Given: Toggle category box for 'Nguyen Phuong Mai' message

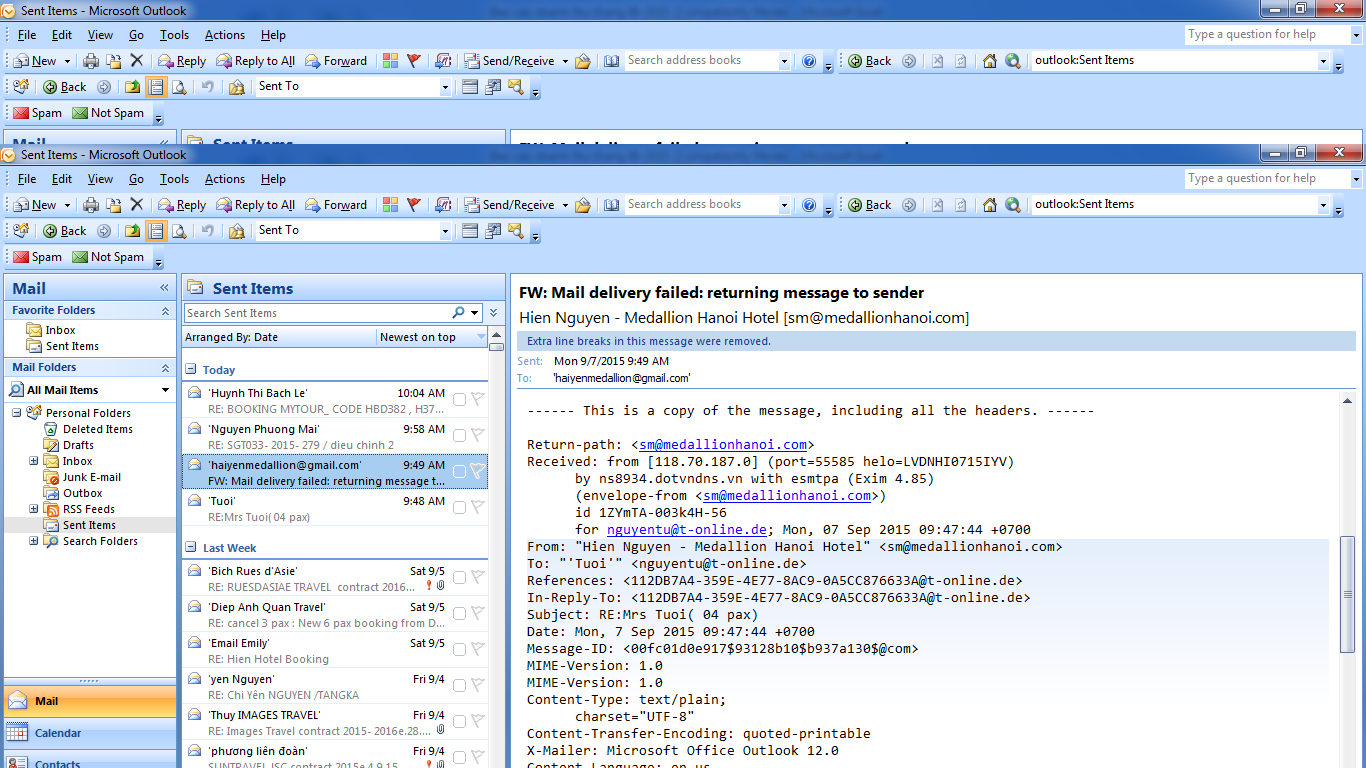Looking at the screenshot, I should pos(459,436).
